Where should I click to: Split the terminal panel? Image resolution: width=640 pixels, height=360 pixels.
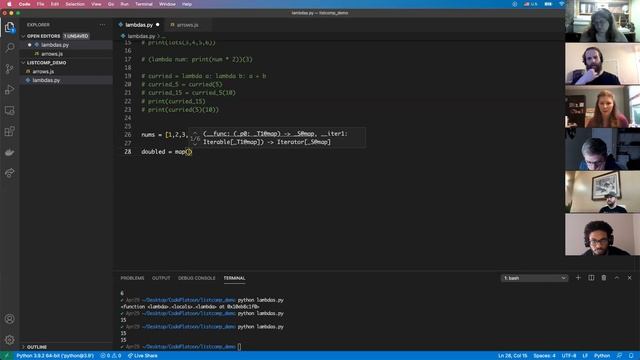pyautogui.click(x=591, y=278)
